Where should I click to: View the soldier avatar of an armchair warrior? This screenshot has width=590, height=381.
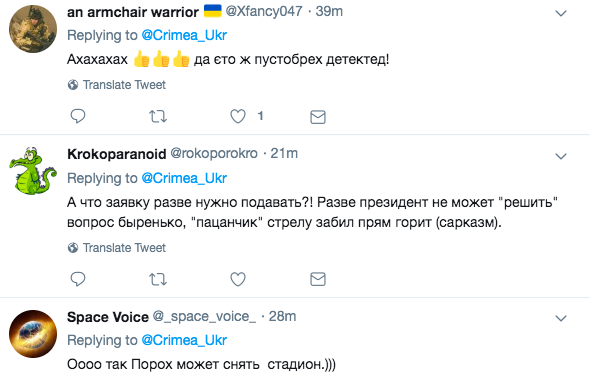[x=33, y=29]
